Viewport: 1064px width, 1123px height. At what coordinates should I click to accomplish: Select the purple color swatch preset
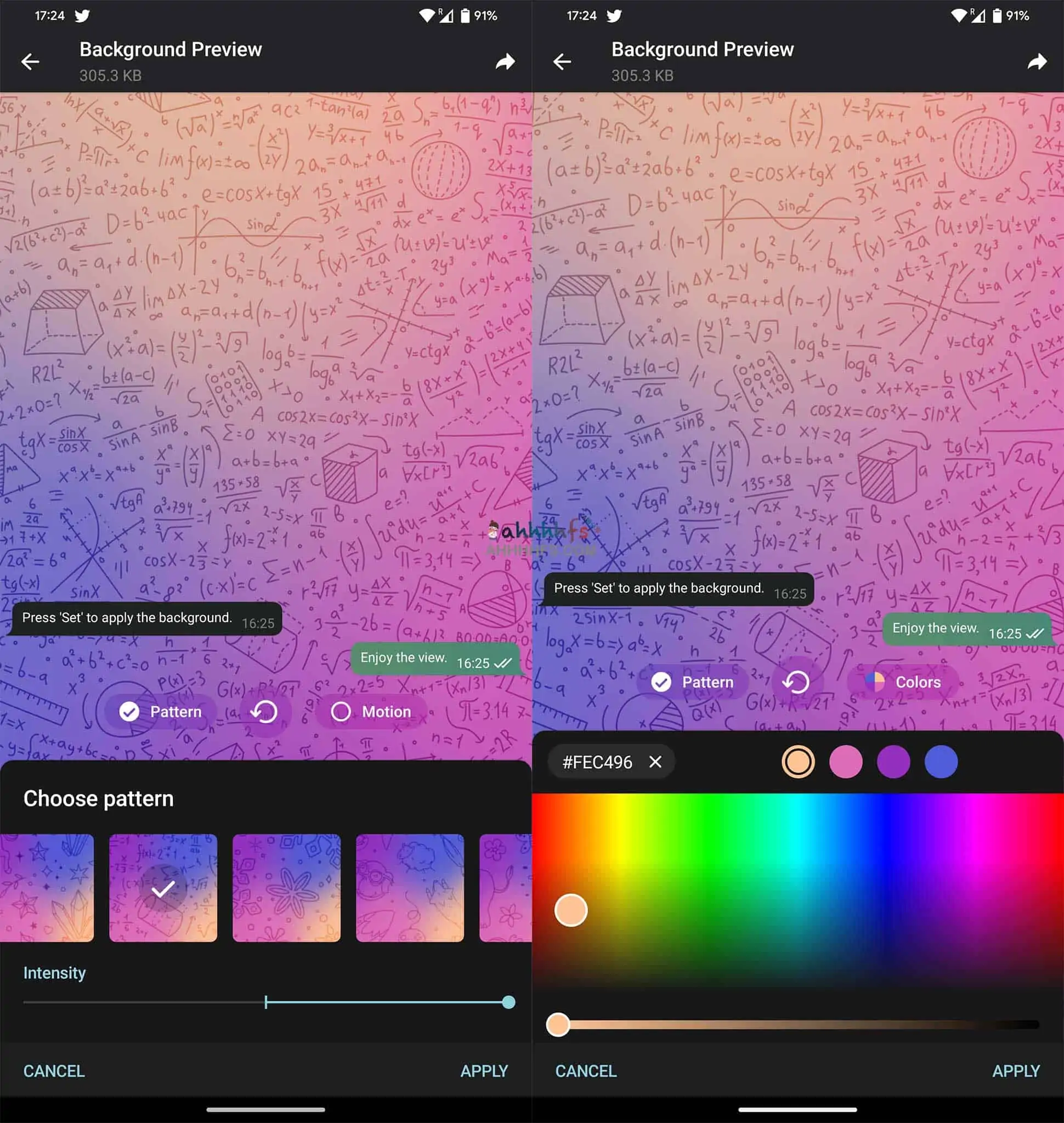point(892,762)
